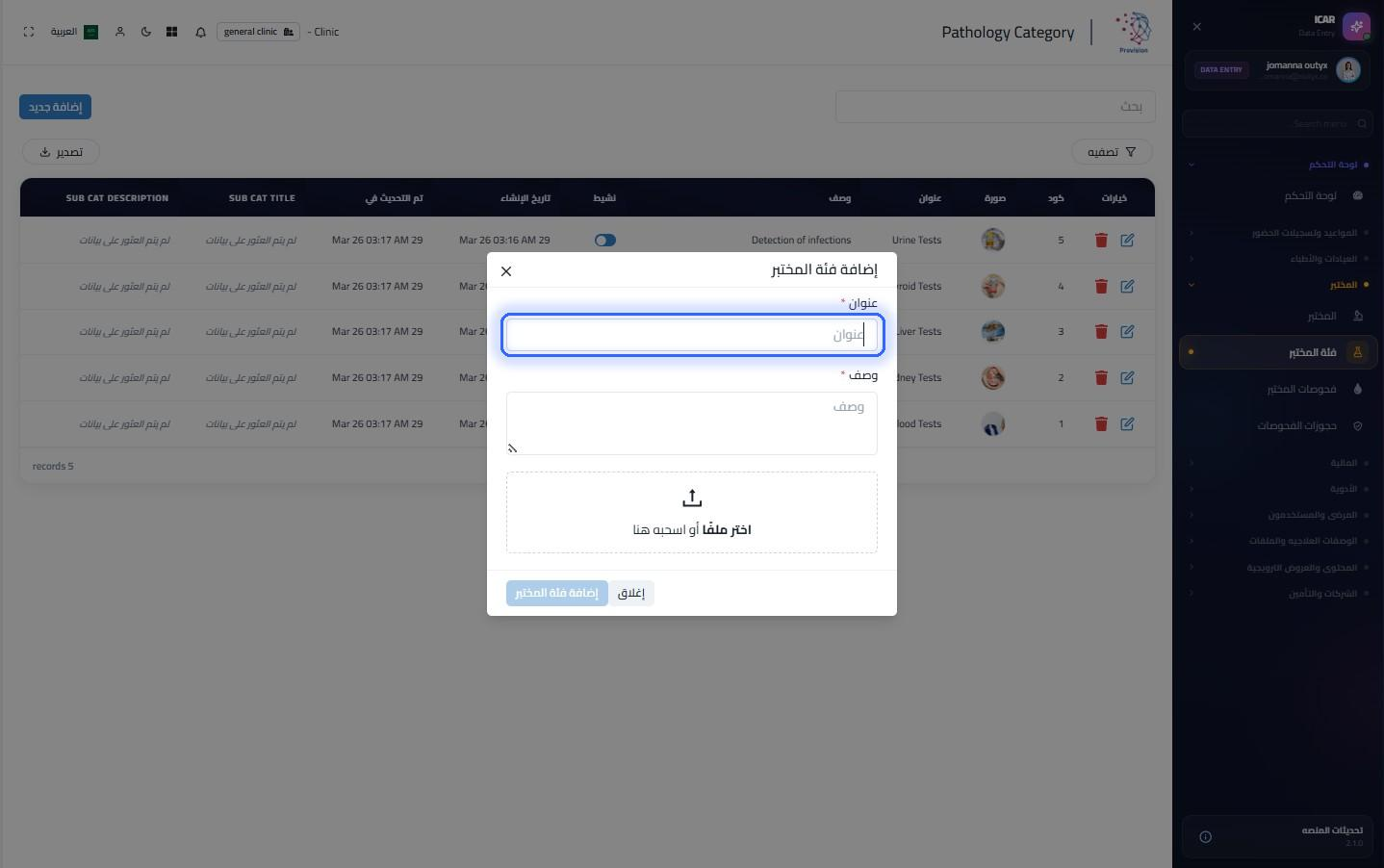
Task: Click the تصدير export button
Action: click(61, 152)
